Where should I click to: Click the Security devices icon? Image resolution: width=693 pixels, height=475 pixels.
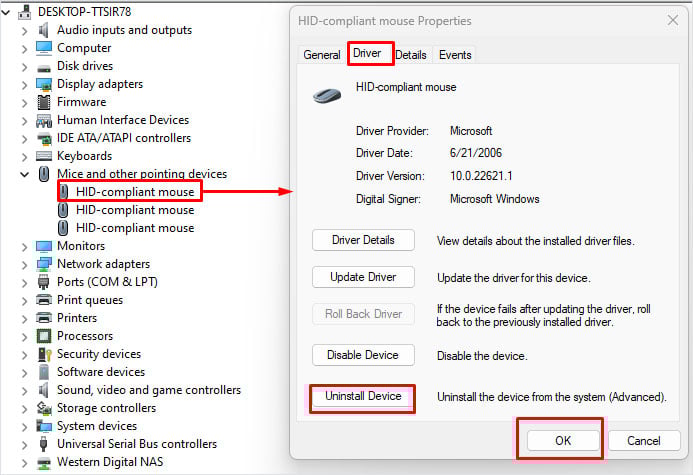tap(44, 354)
